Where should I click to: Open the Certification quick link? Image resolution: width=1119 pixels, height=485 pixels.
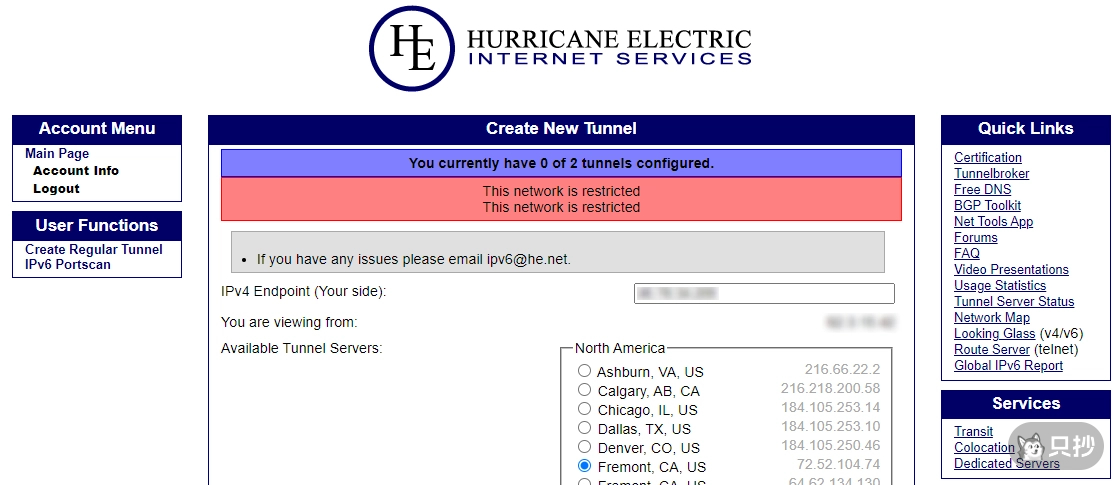988,158
